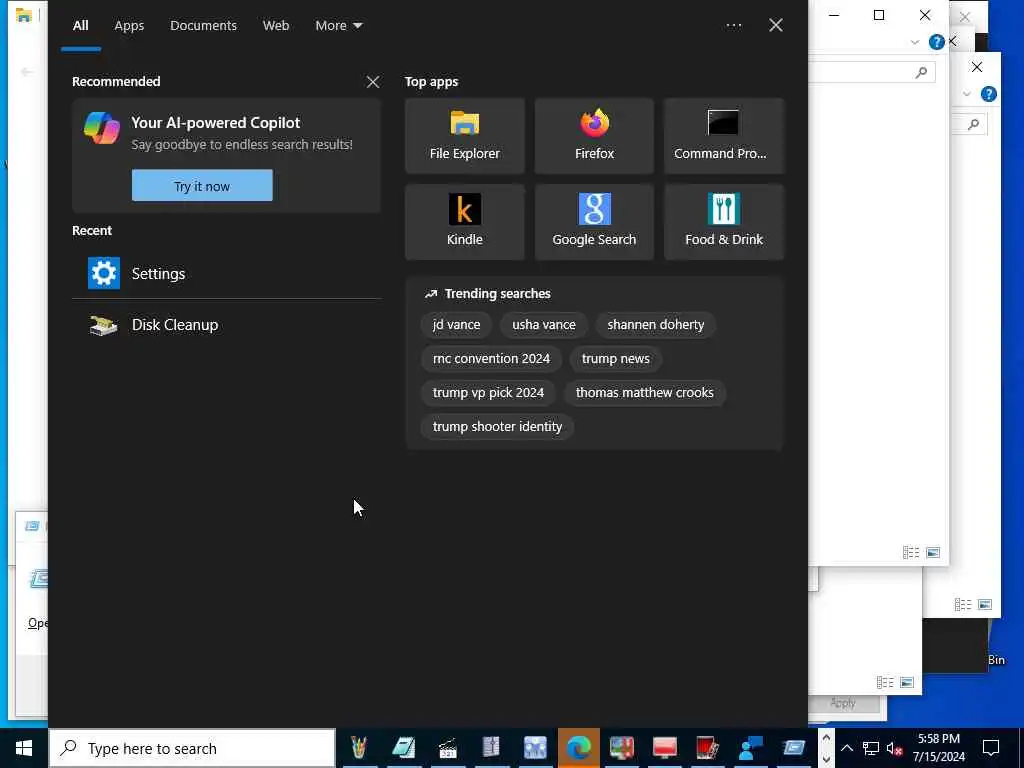
Task: Click the Microsoft Edge taskbar icon
Action: point(579,748)
